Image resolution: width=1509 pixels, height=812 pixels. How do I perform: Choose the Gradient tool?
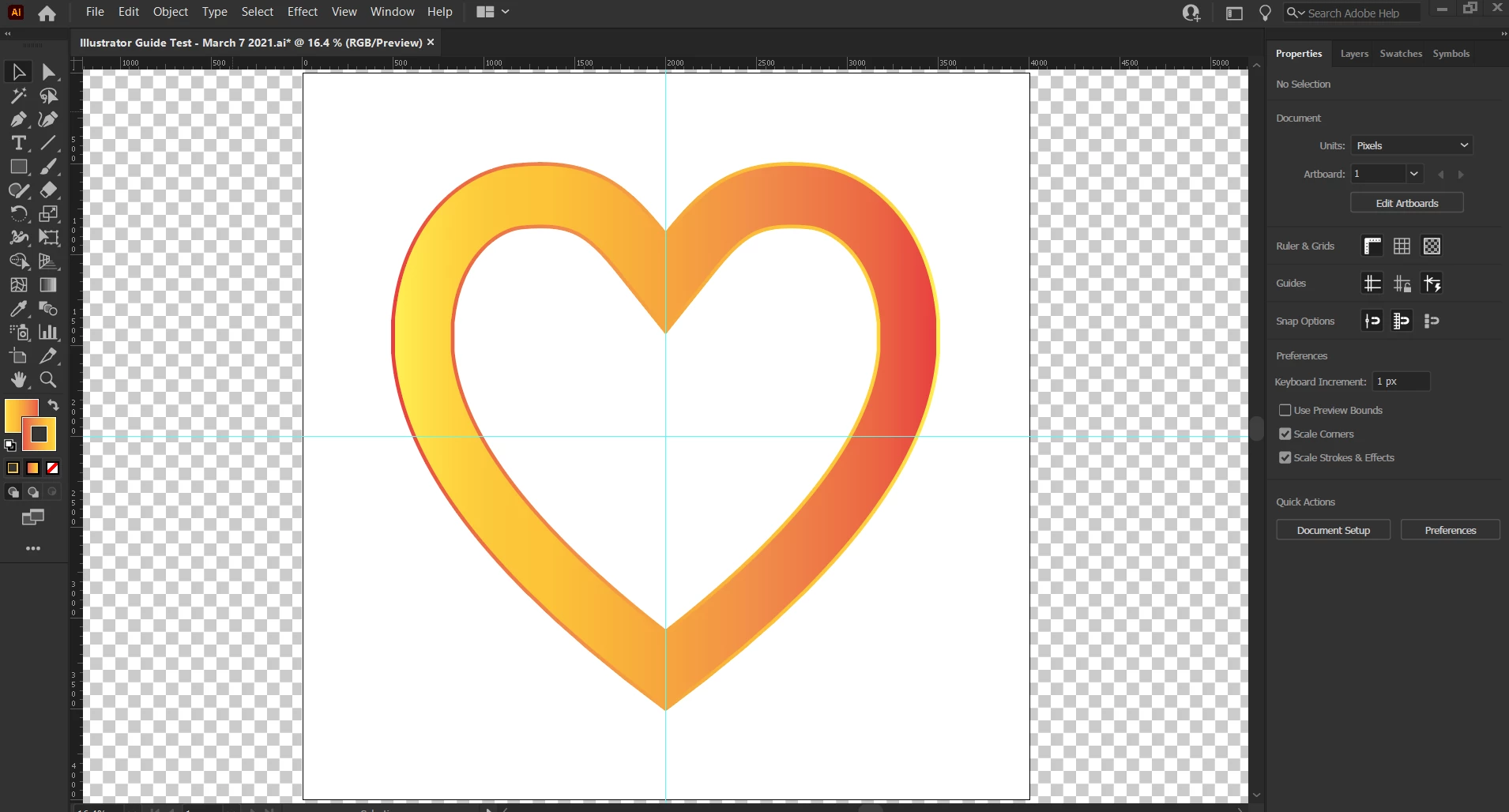click(48, 285)
